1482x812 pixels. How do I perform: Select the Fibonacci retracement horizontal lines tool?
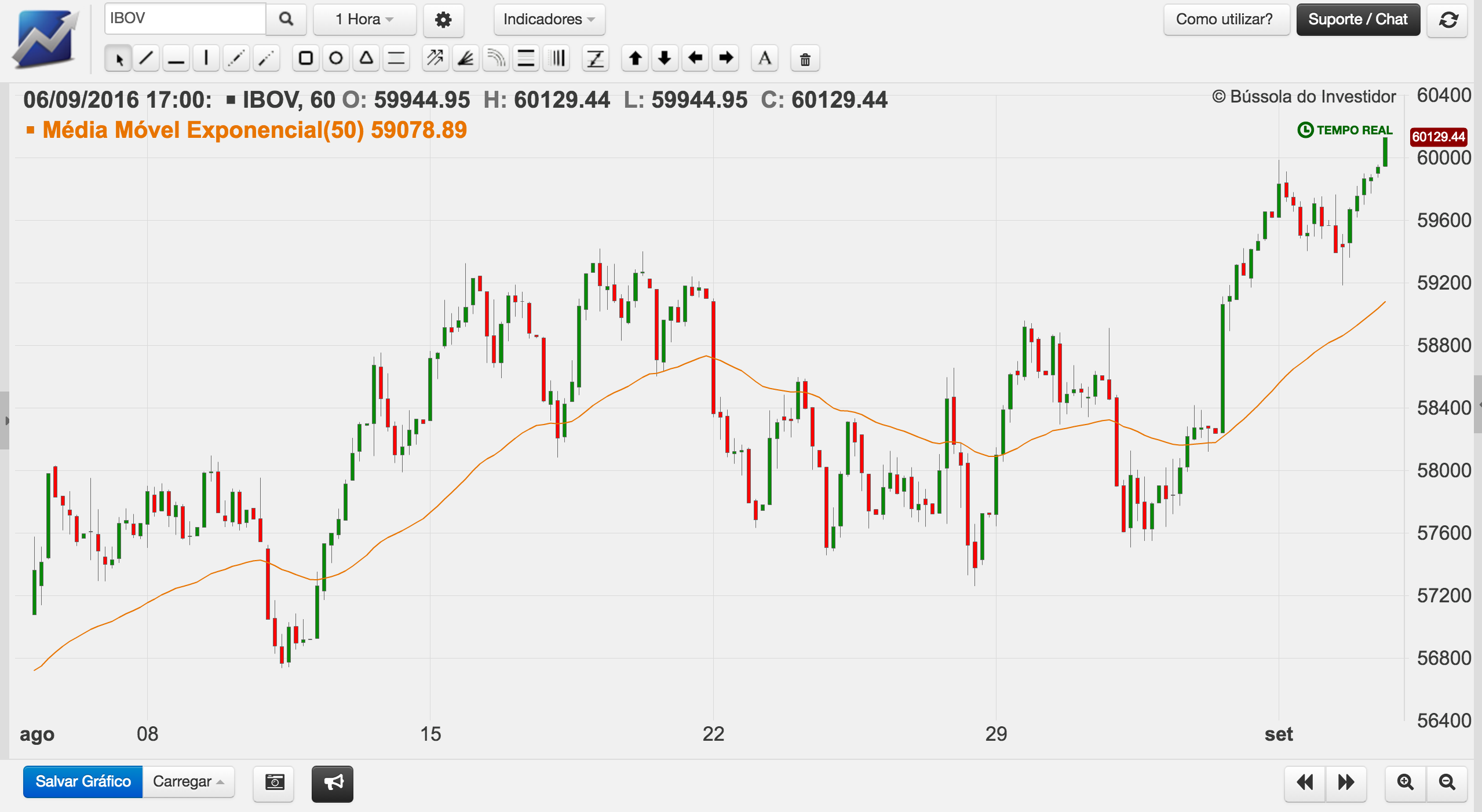(x=526, y=58)
